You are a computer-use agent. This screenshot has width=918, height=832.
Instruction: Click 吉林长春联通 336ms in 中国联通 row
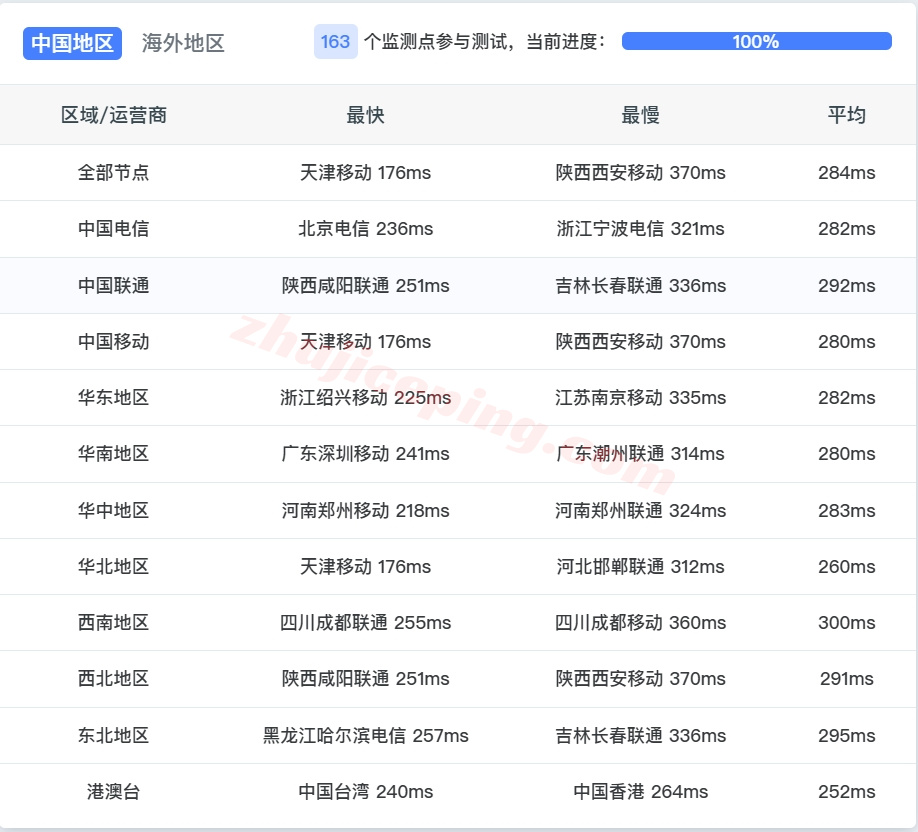click(x=640, y=286)
